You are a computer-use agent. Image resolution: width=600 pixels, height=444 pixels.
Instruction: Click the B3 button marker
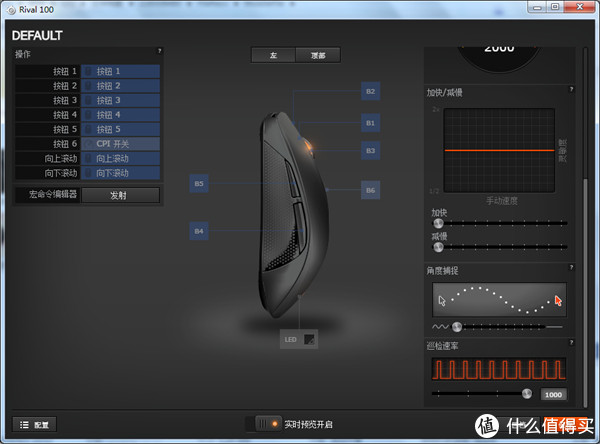(x=370, y=150)
